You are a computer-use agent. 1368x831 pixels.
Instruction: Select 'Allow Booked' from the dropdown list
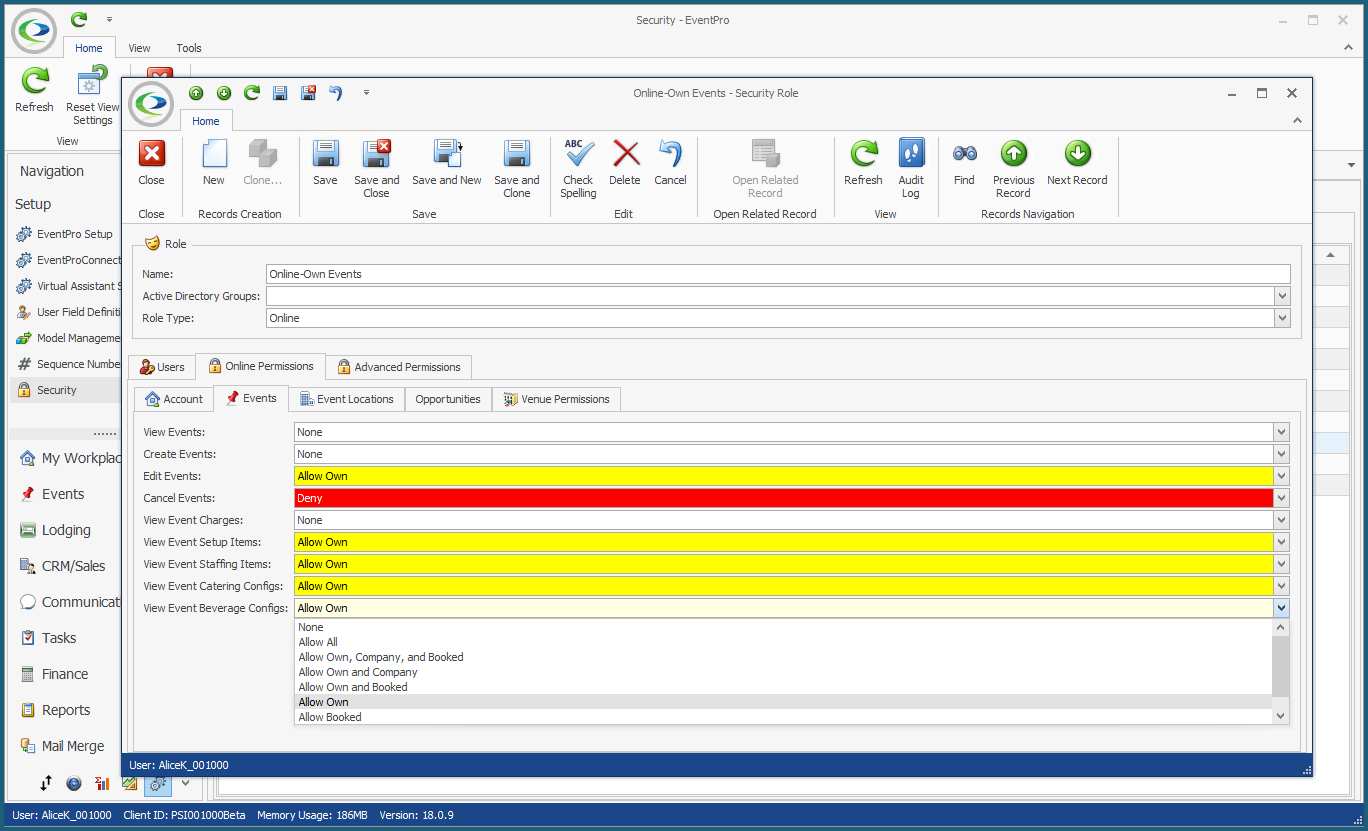click(x=784, y=717)
